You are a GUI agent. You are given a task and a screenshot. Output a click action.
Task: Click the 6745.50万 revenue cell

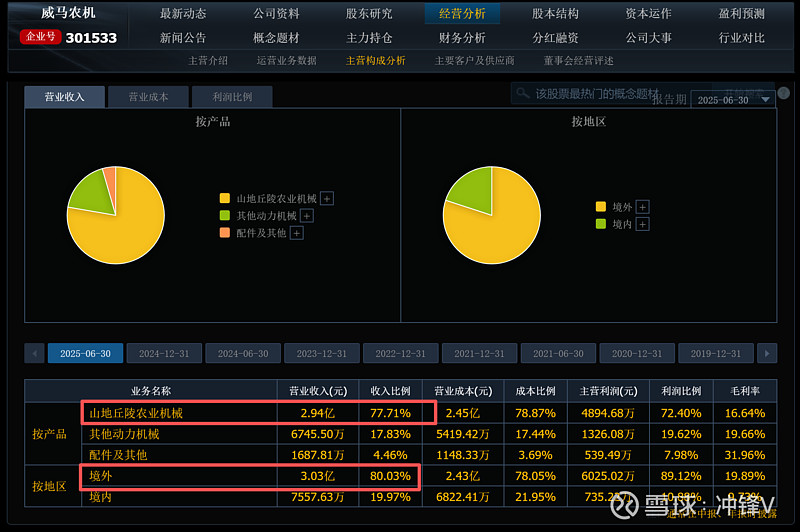[318, 434]
